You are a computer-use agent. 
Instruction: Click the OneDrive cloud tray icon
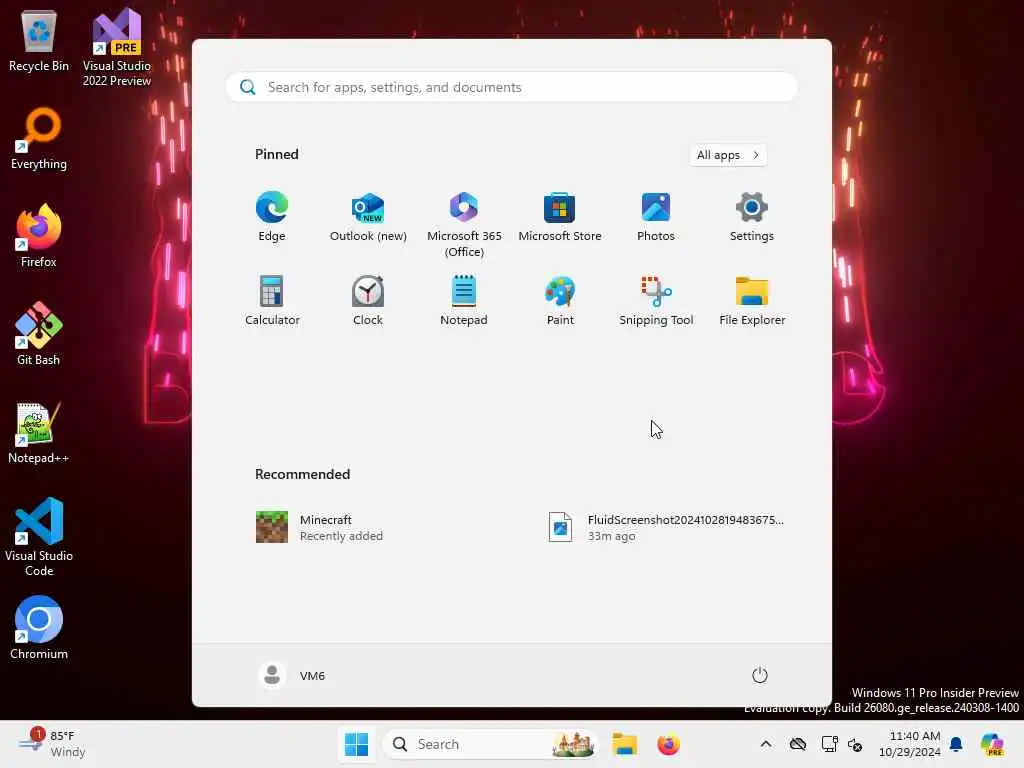click(x=797, y=744)
